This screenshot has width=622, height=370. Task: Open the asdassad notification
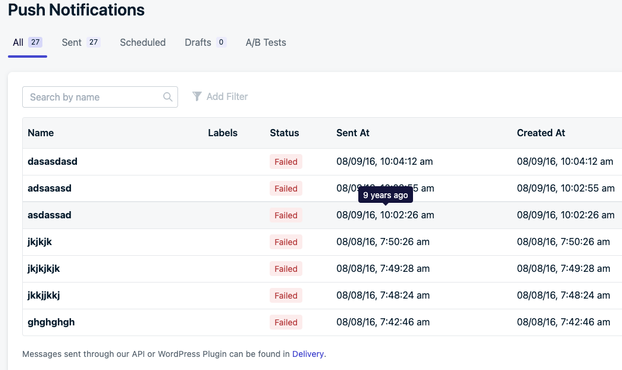(x=49, y=215)
